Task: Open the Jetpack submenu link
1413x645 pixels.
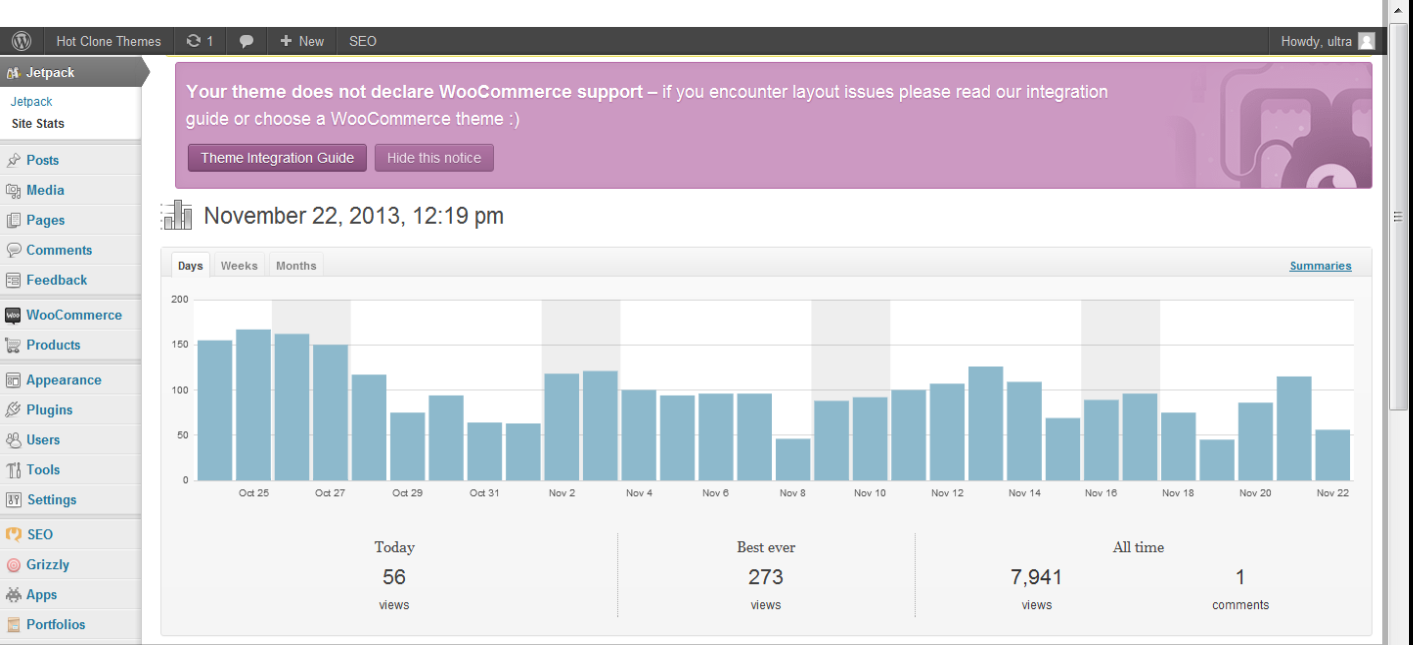Action: point(31,102)
